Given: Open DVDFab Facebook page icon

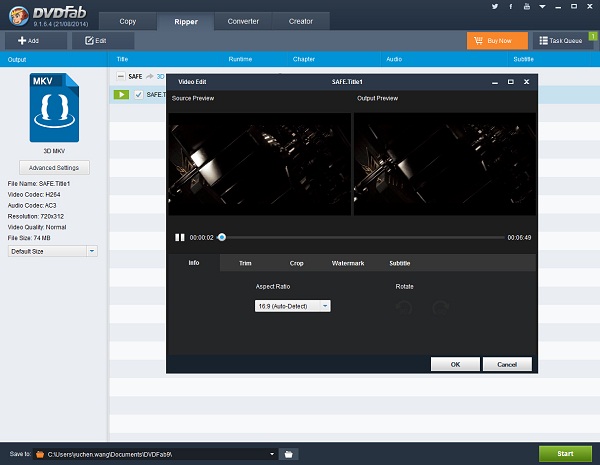Looking at the screenshot, I should (x=510, y=7).
